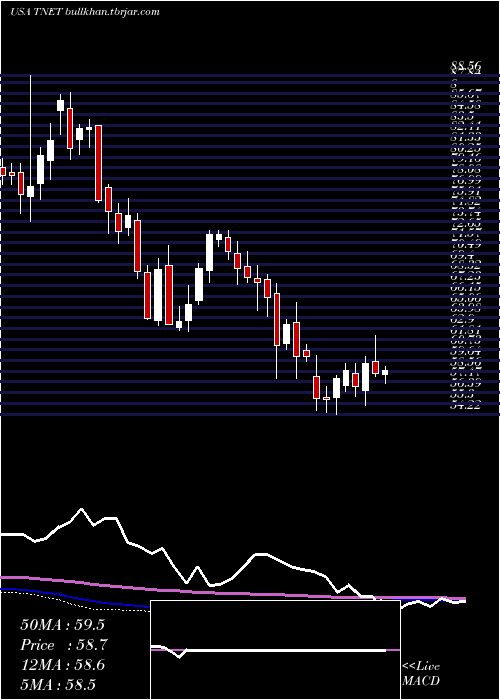The image size is (500, 700).
Task: Click the Price : 58.7 readout
Action: click(x=64, y=645)
